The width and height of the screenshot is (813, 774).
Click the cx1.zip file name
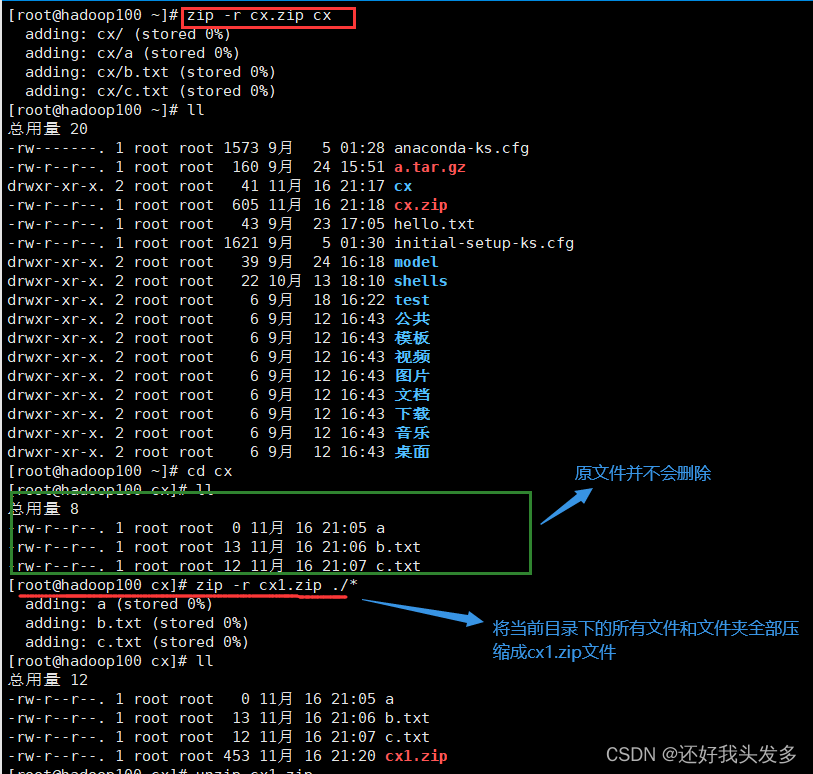416,756
